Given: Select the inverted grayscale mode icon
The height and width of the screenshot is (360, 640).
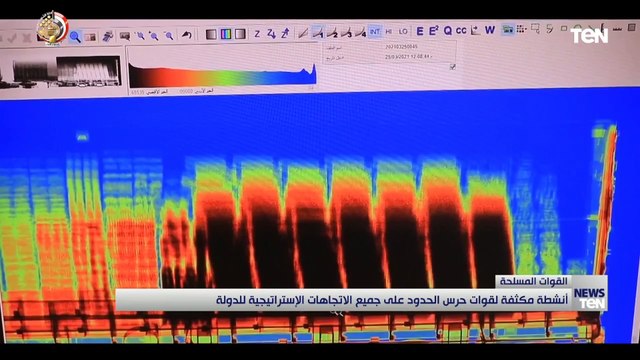Looking at the screenshot, I should click(x=240, y=33).
